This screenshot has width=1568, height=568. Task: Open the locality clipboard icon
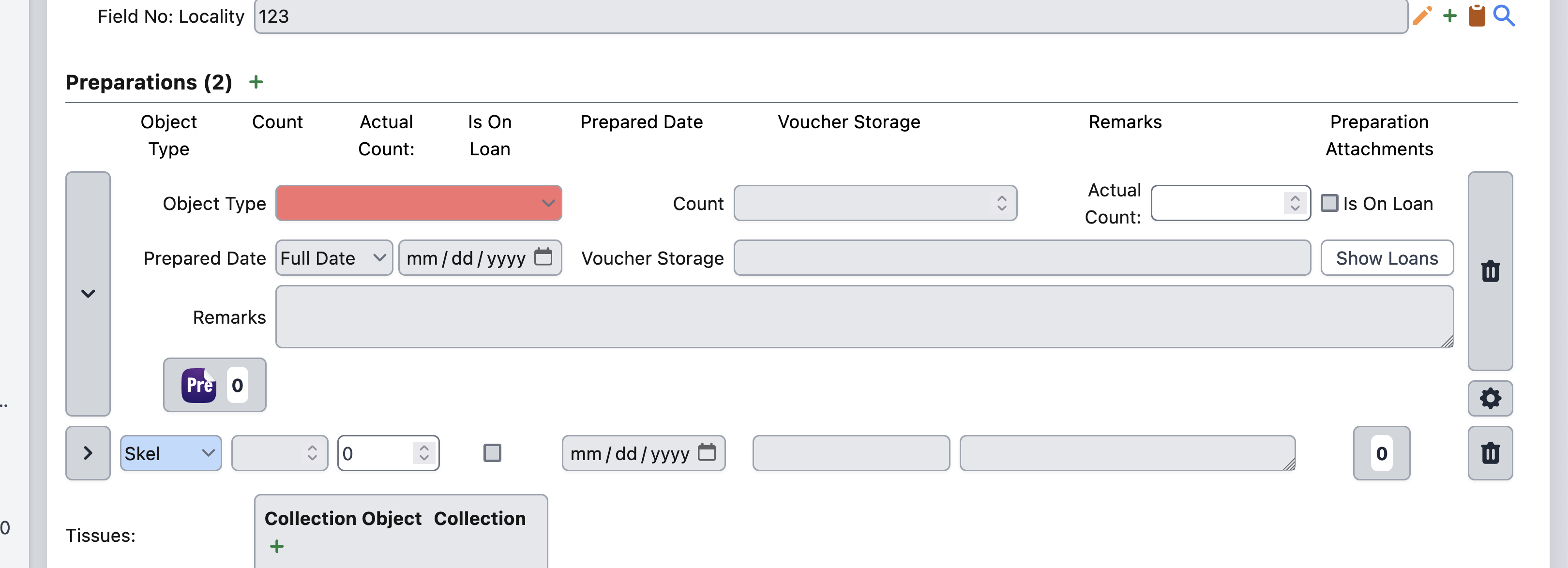1478,16
